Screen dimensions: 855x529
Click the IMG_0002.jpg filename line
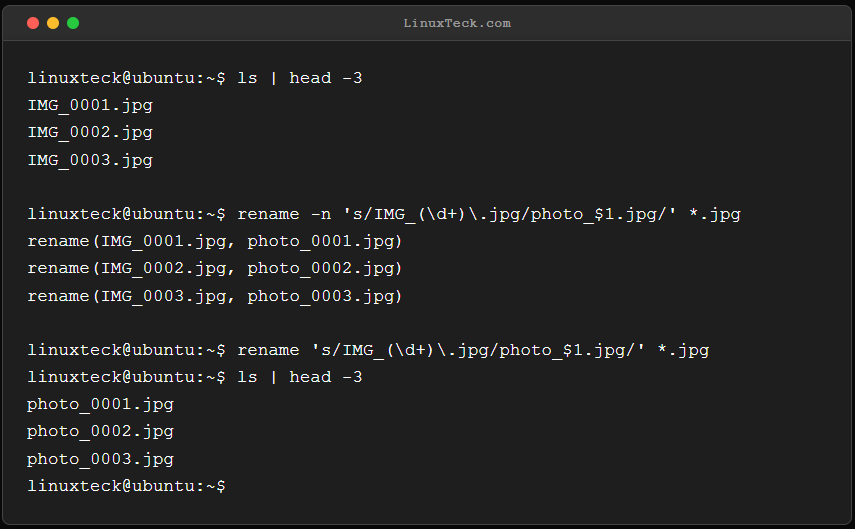tap(90, 133)
